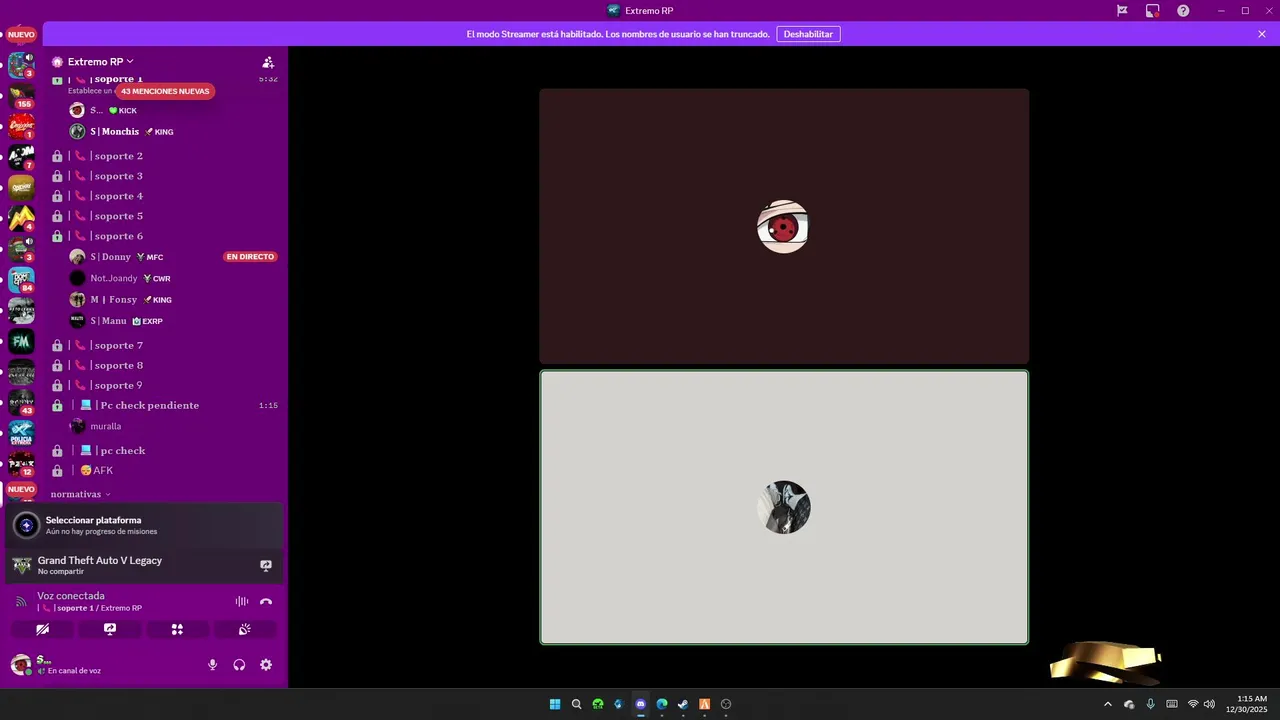Open user settings gear
Image resolution: width=1280 pixels, height=720 pixels.
[266, 664]
